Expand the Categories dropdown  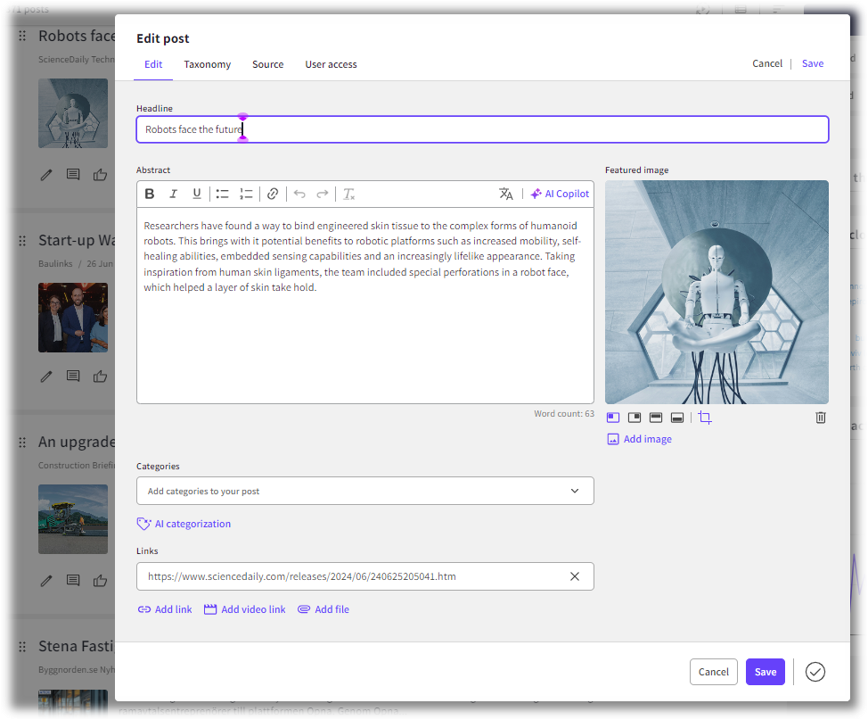(574, 491)
